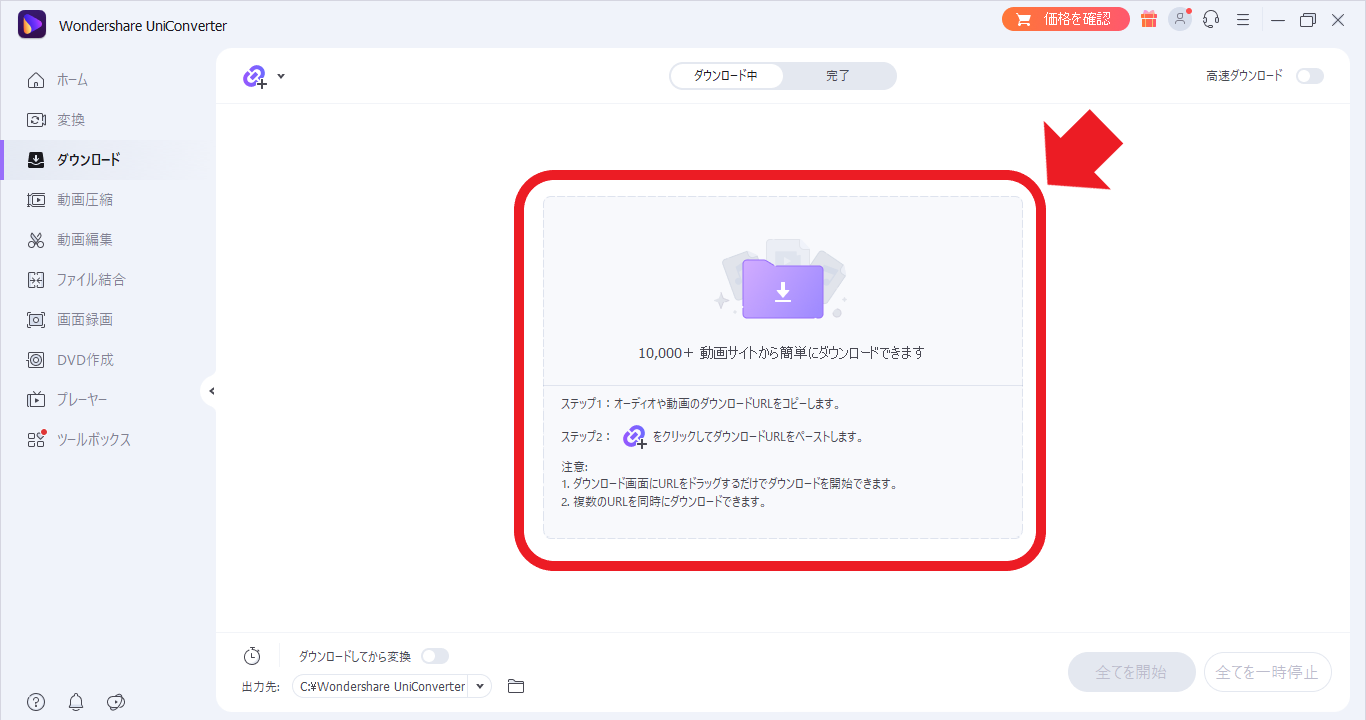Open the help question mark icon
The height and width of the screenshot is (720, 1366).
click(x=36, y=702)
